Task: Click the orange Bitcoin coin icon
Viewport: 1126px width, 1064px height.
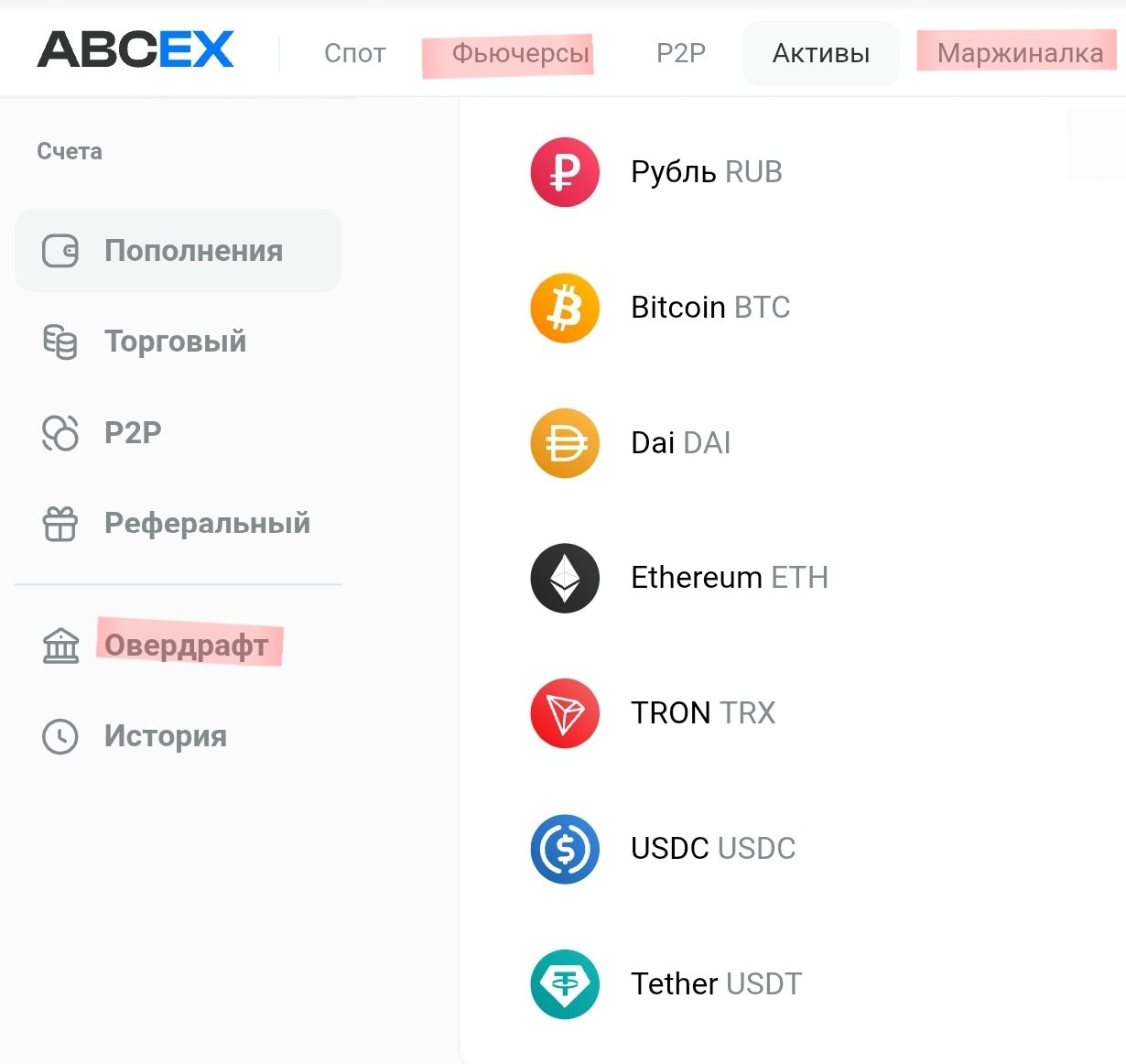Action: coord(565,308)
